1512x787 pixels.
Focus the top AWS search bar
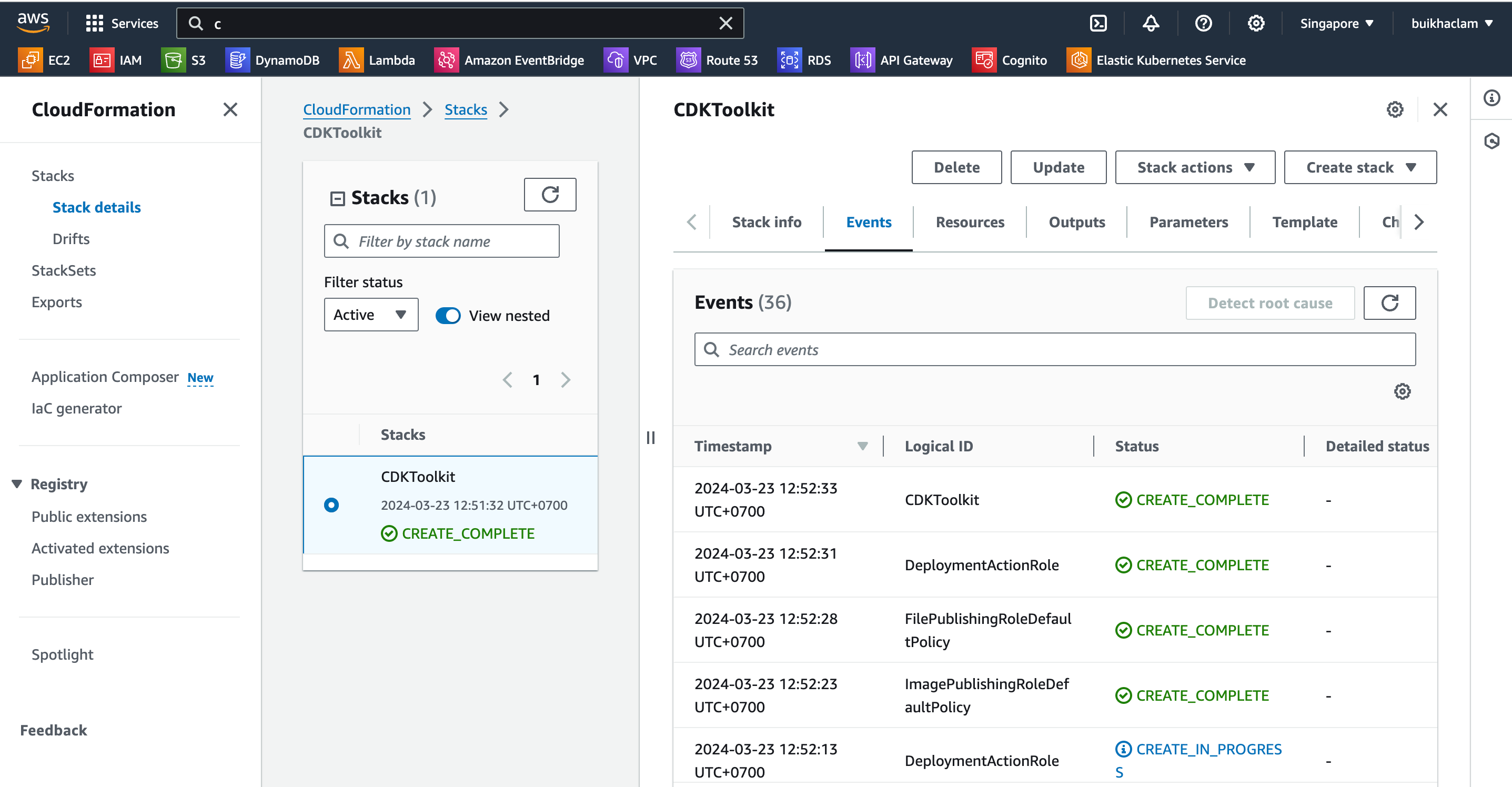(x=460, y=24)
